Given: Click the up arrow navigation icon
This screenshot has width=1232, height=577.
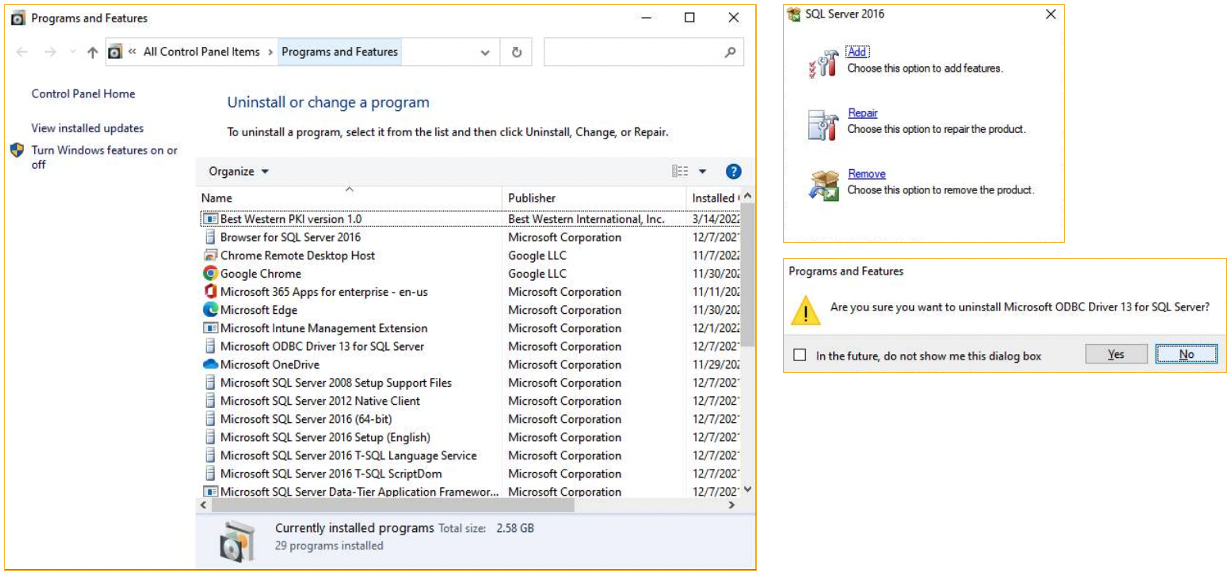Looking at the screenshot, I should click(x=92, y=52).
